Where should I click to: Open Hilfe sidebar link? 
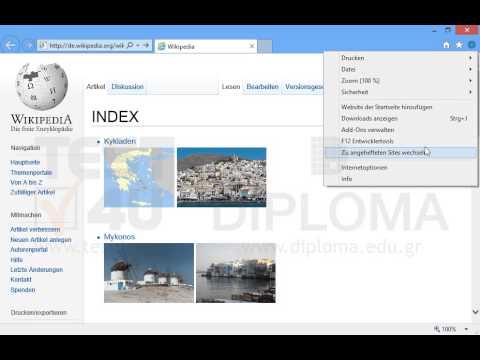17,260
